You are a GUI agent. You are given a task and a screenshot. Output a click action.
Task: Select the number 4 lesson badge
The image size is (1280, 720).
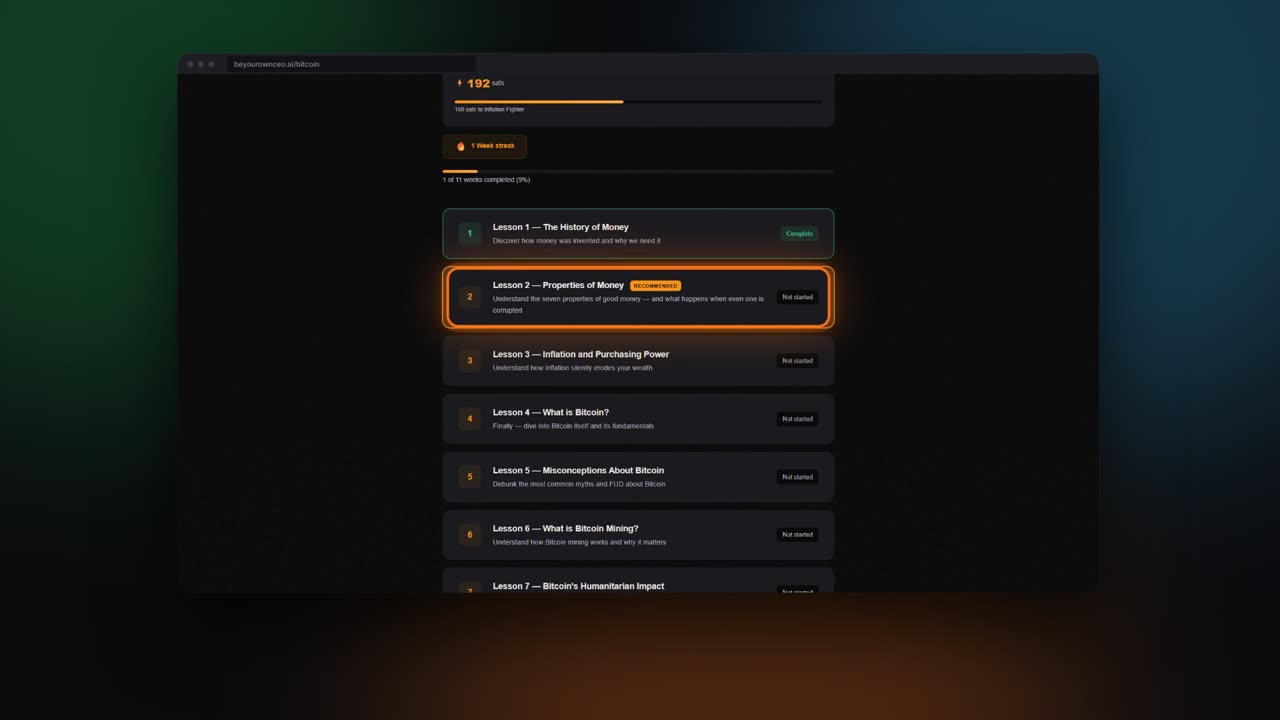(470, 419)
